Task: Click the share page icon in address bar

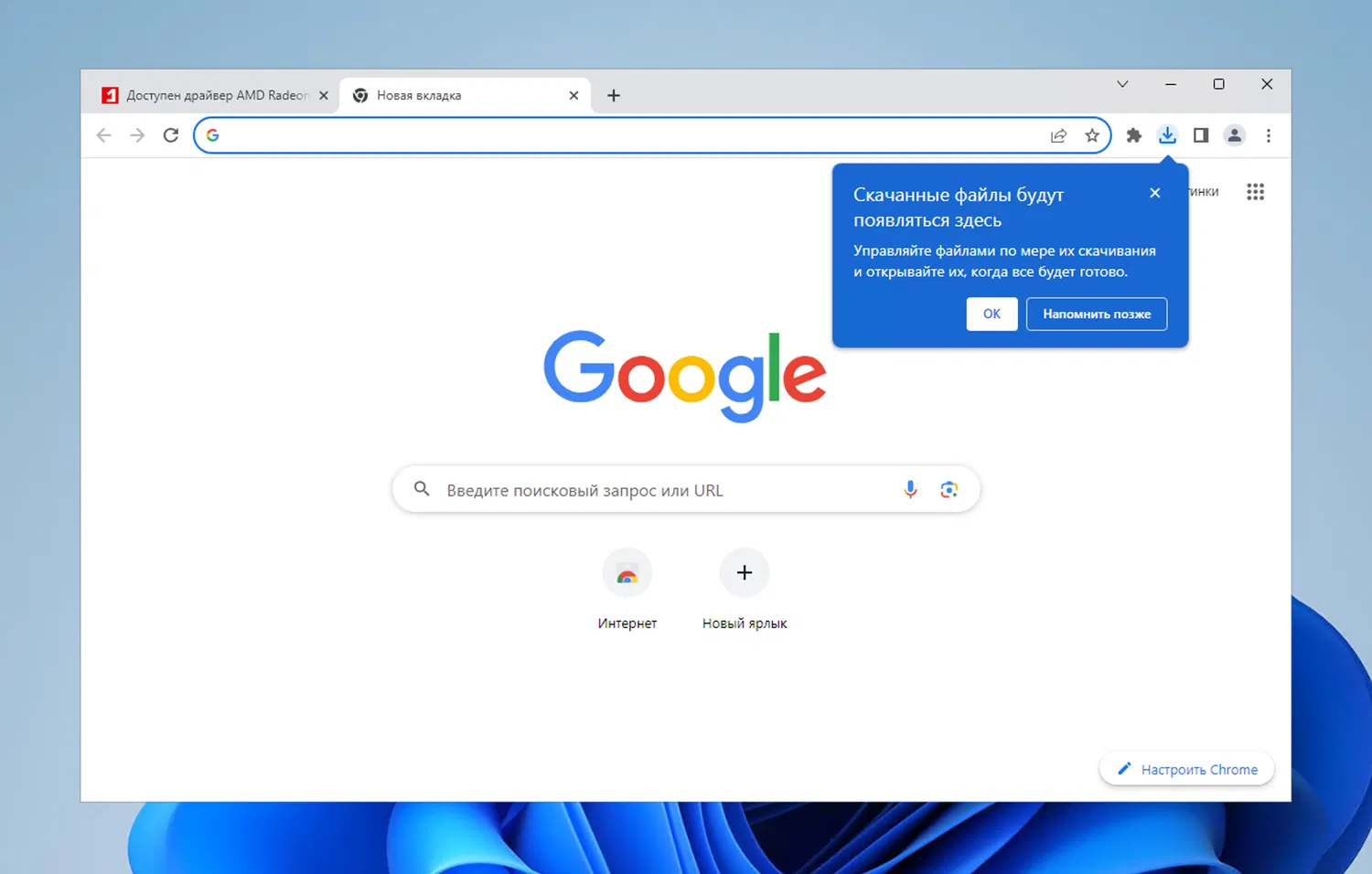Action: [1058, 135]
